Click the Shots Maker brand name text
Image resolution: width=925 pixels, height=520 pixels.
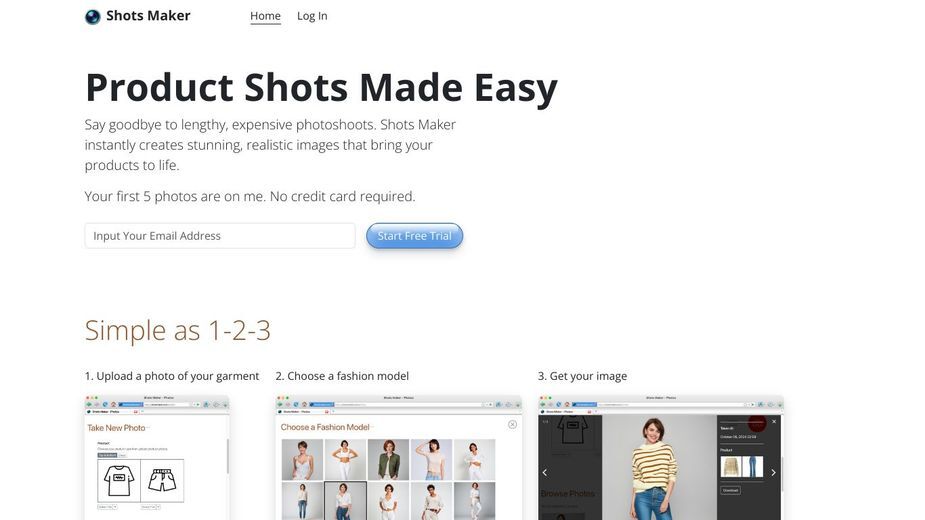click(148, 16)
